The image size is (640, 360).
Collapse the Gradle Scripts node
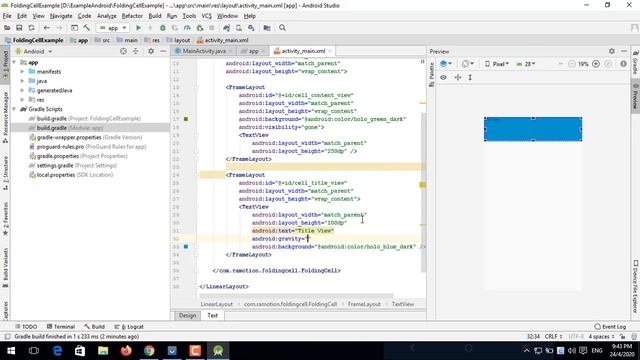coord(15,109)
